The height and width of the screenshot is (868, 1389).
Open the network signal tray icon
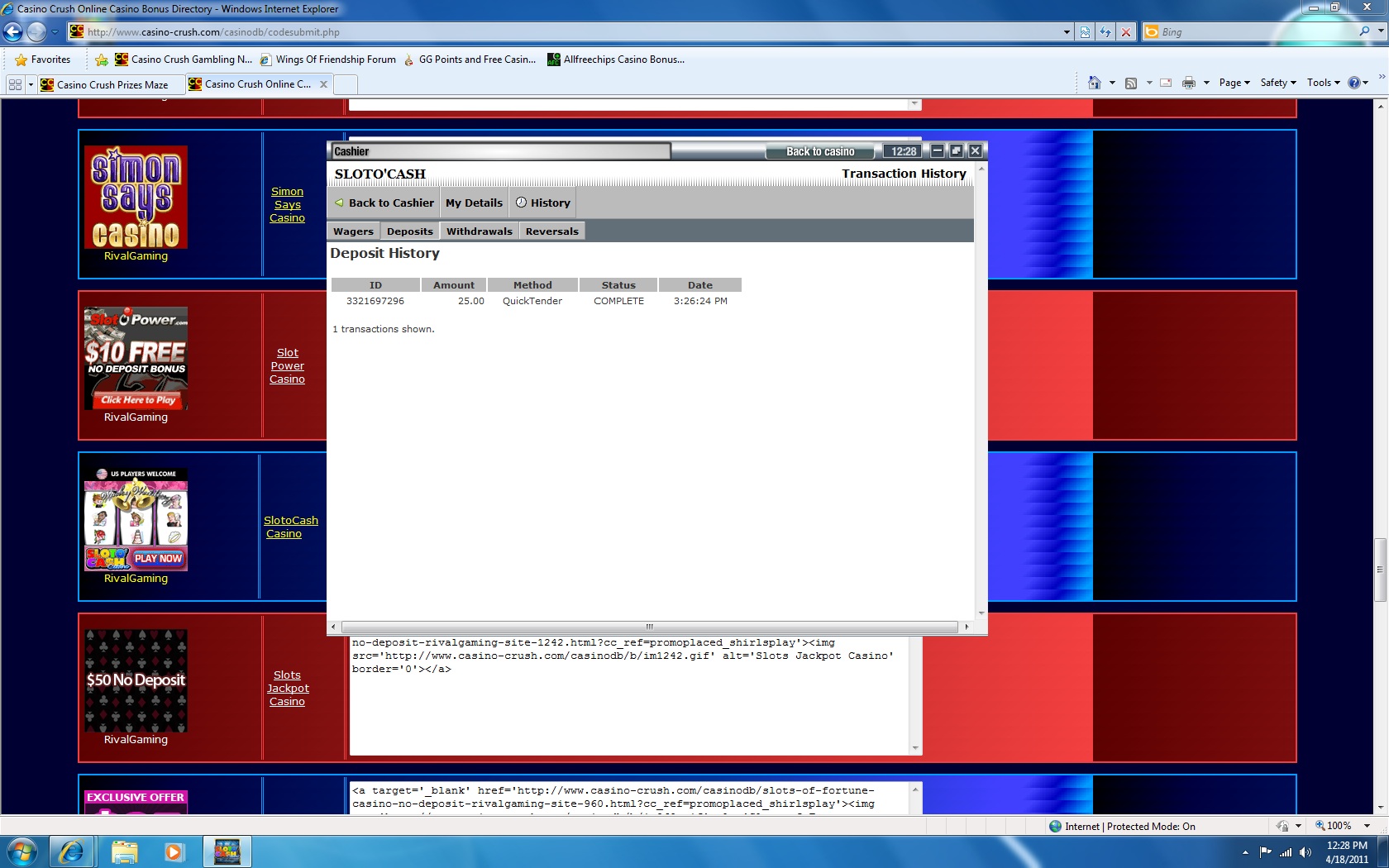point(1286,852)
